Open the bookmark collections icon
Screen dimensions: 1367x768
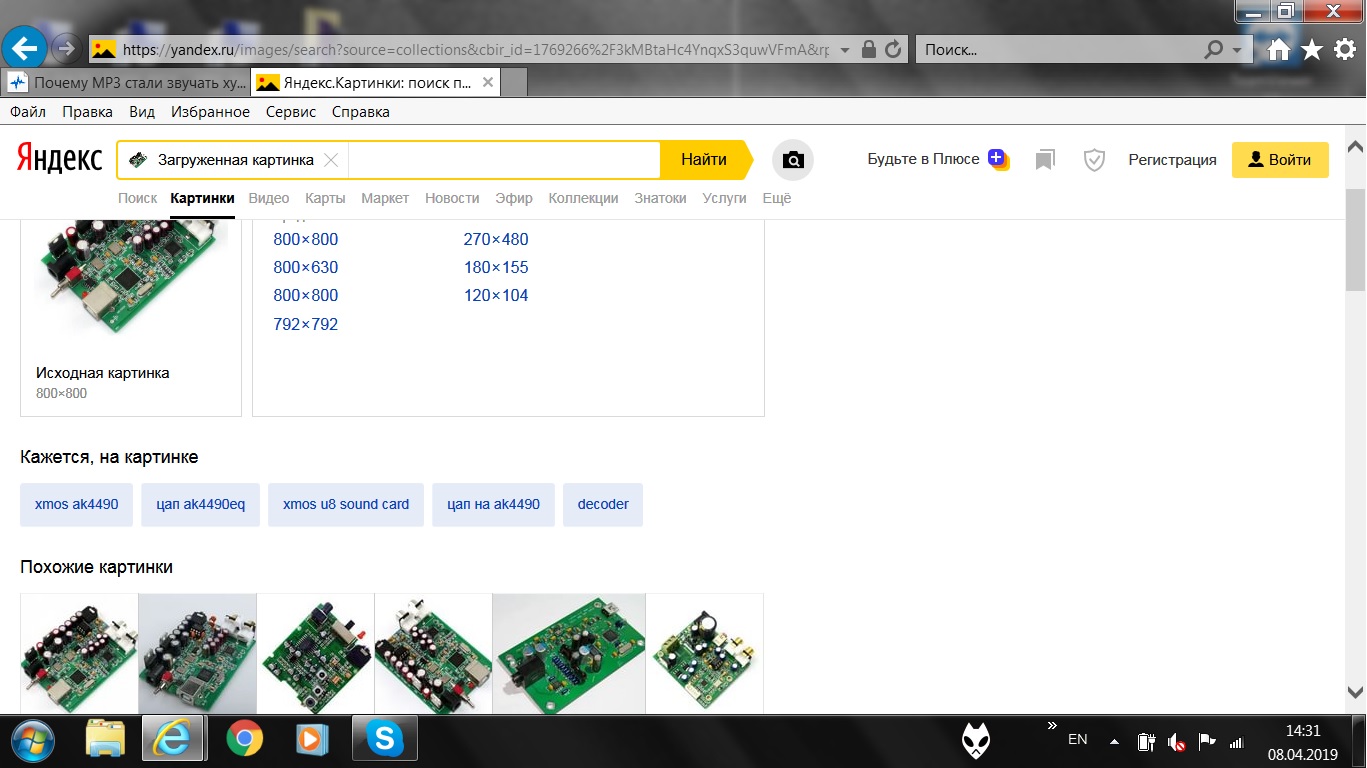[x=1045, y=160]
